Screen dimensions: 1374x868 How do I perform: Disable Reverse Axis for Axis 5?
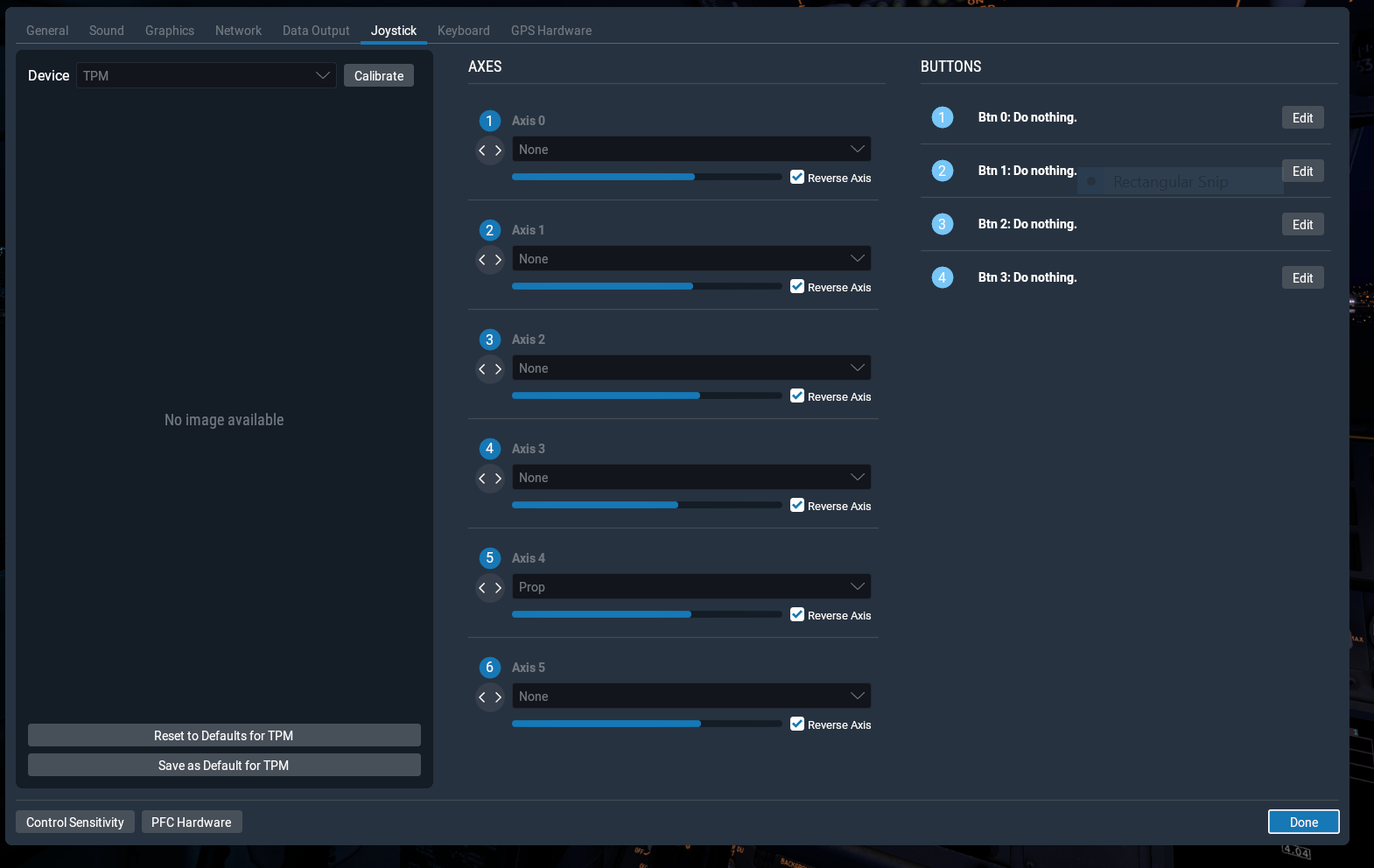tap(797, 724)
